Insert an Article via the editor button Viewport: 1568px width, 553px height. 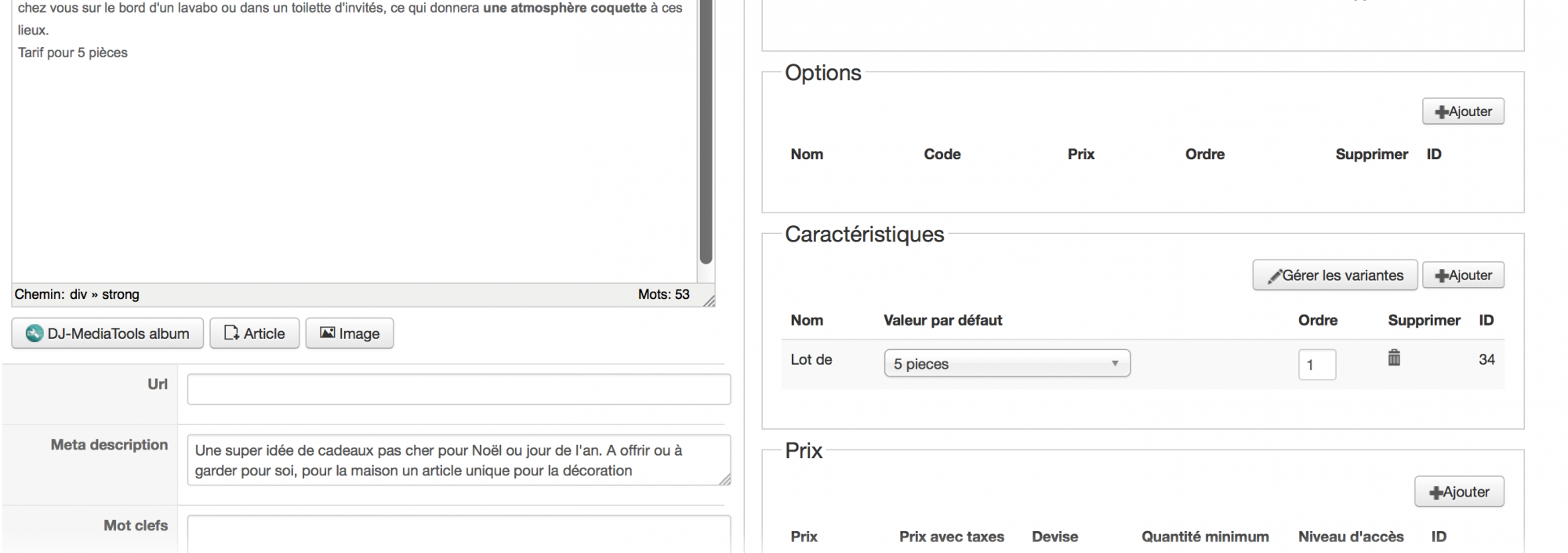[255, 333]
